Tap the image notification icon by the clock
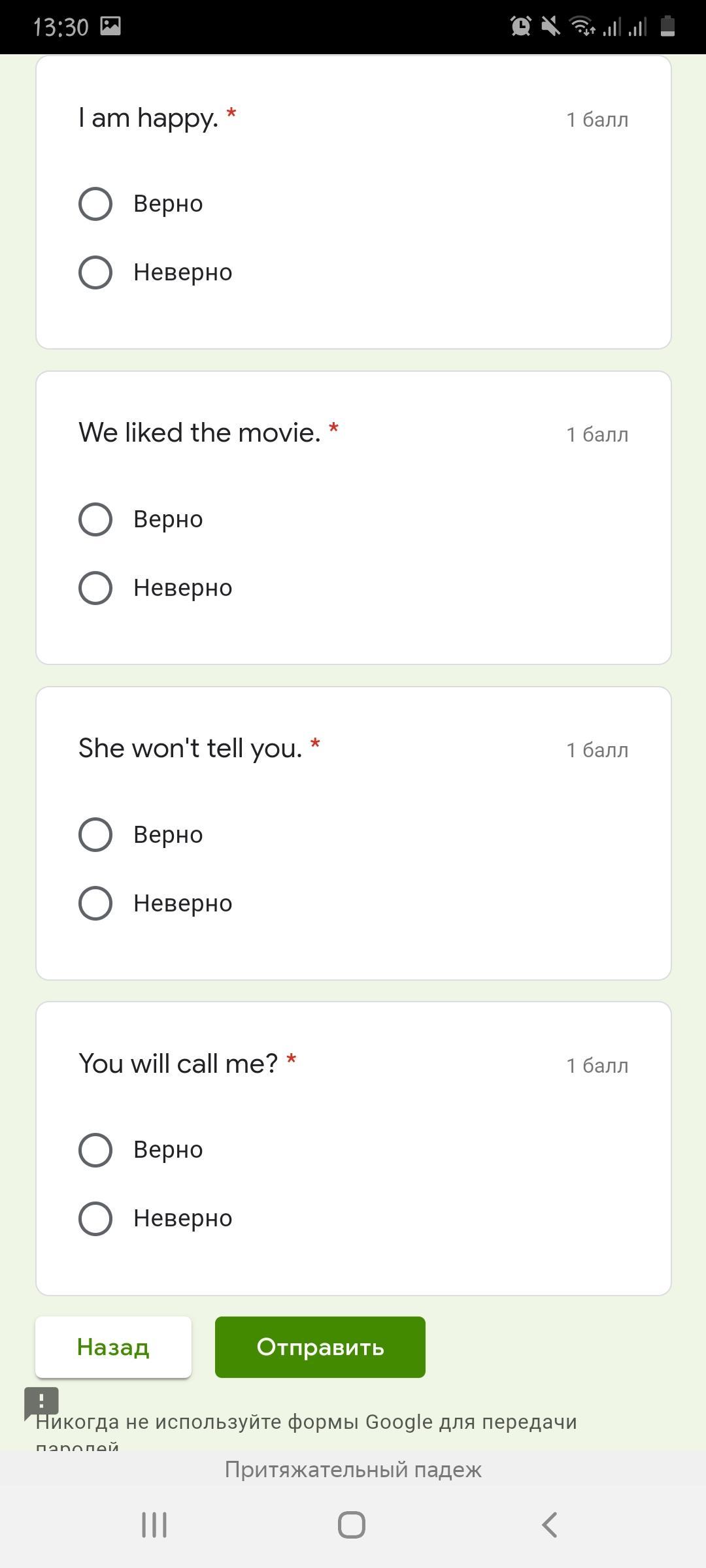The image size is (706, 1568). pyautogui.click(x=110, y=26)
